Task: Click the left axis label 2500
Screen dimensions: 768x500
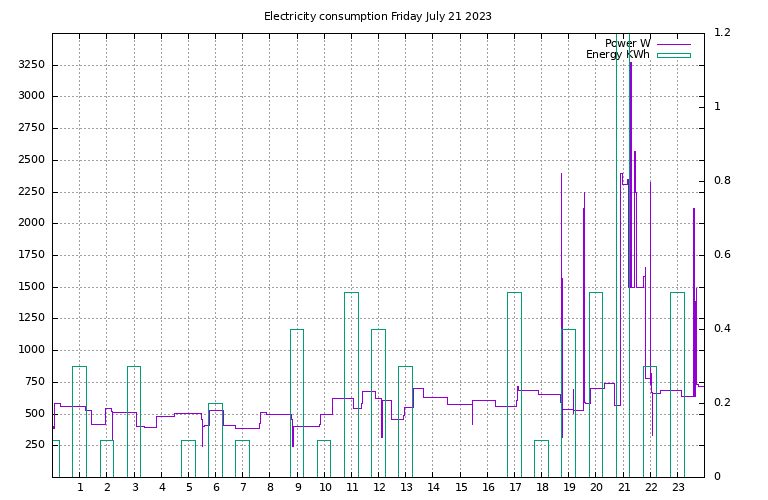Action: (x=31, y=160)
